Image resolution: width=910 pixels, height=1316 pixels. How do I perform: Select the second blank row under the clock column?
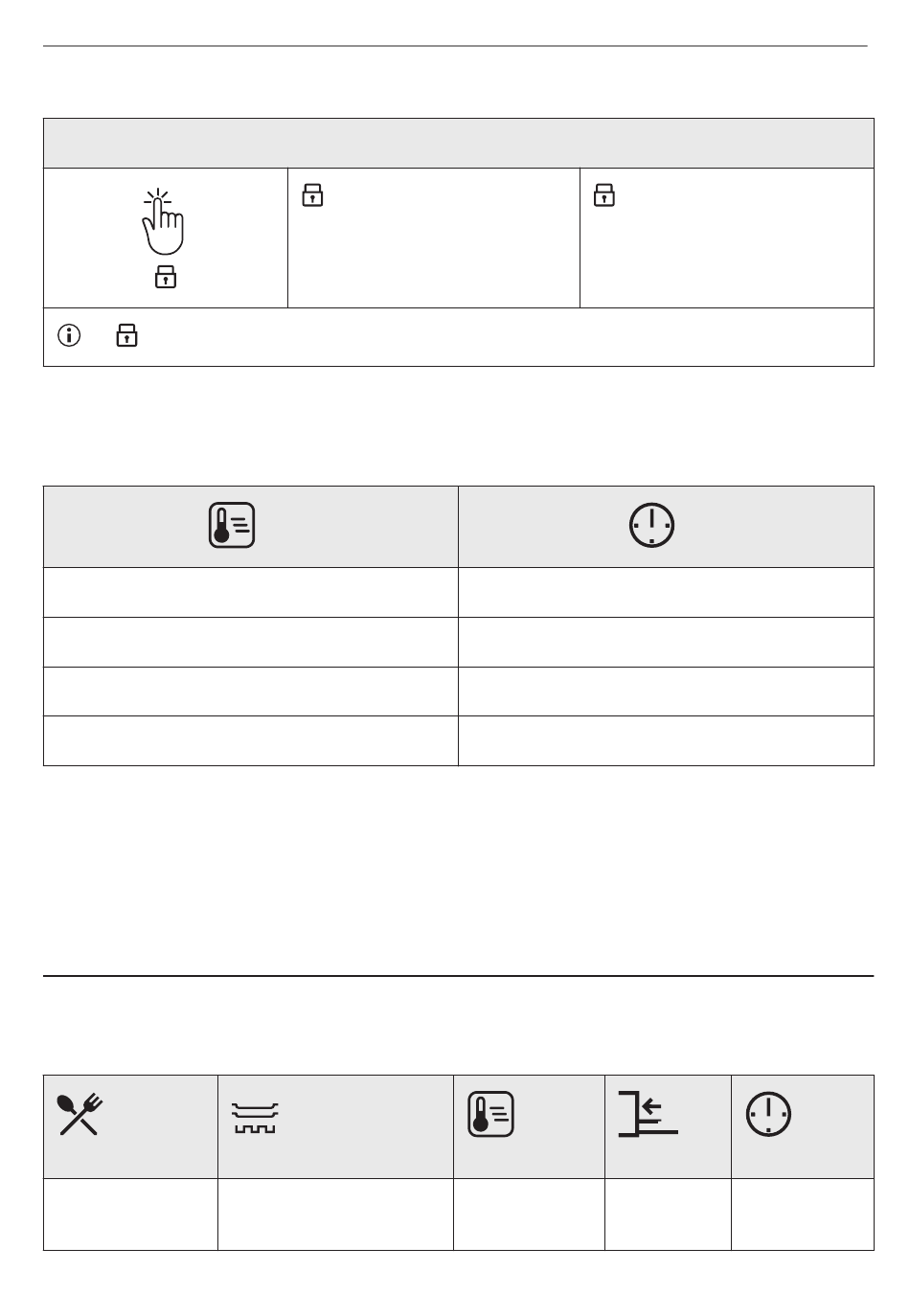tap(667, 643)
